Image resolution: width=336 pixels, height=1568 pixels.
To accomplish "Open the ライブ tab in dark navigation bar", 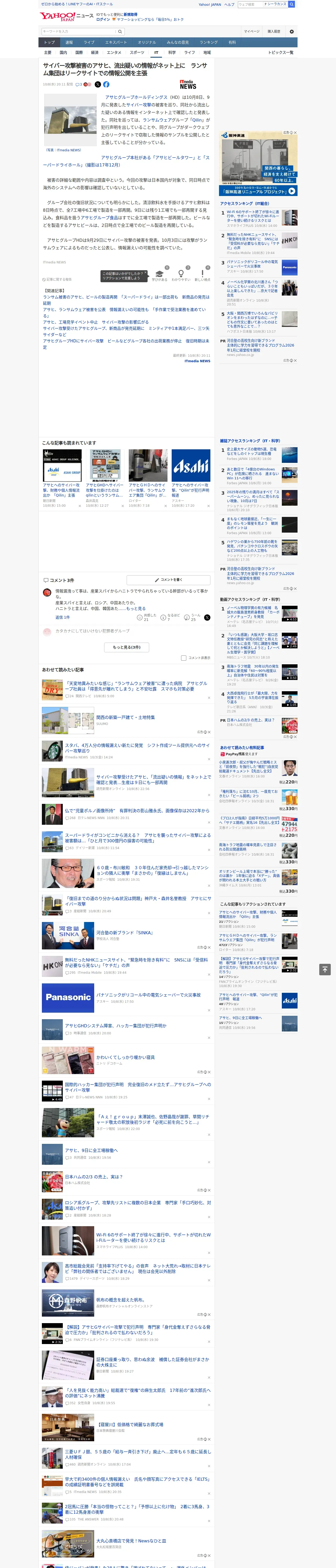I will (x=89, y=43).
